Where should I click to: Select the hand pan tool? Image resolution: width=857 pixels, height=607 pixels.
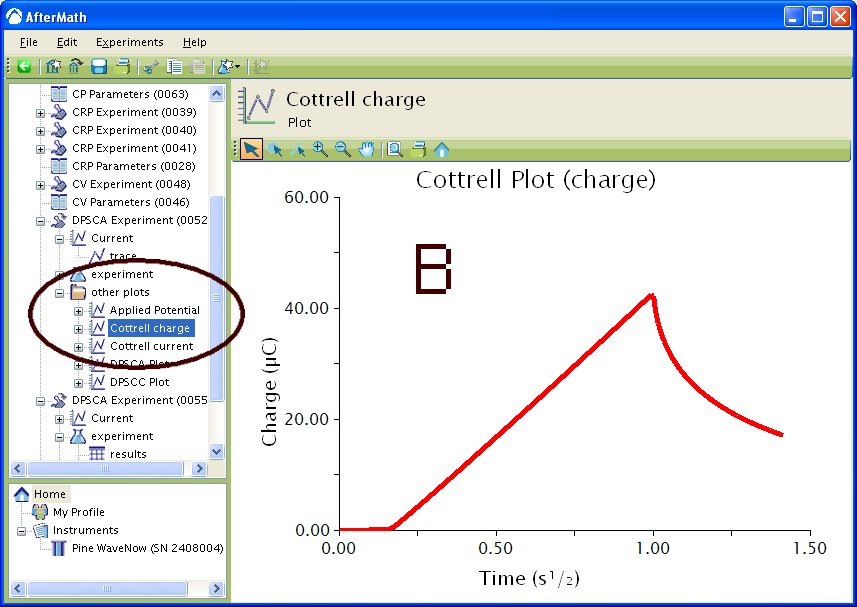(x=367, y=149)
